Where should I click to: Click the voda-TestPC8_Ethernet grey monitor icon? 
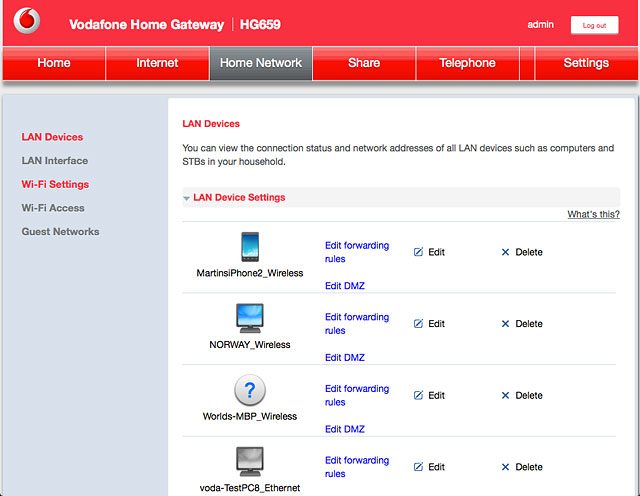(250, 462)
